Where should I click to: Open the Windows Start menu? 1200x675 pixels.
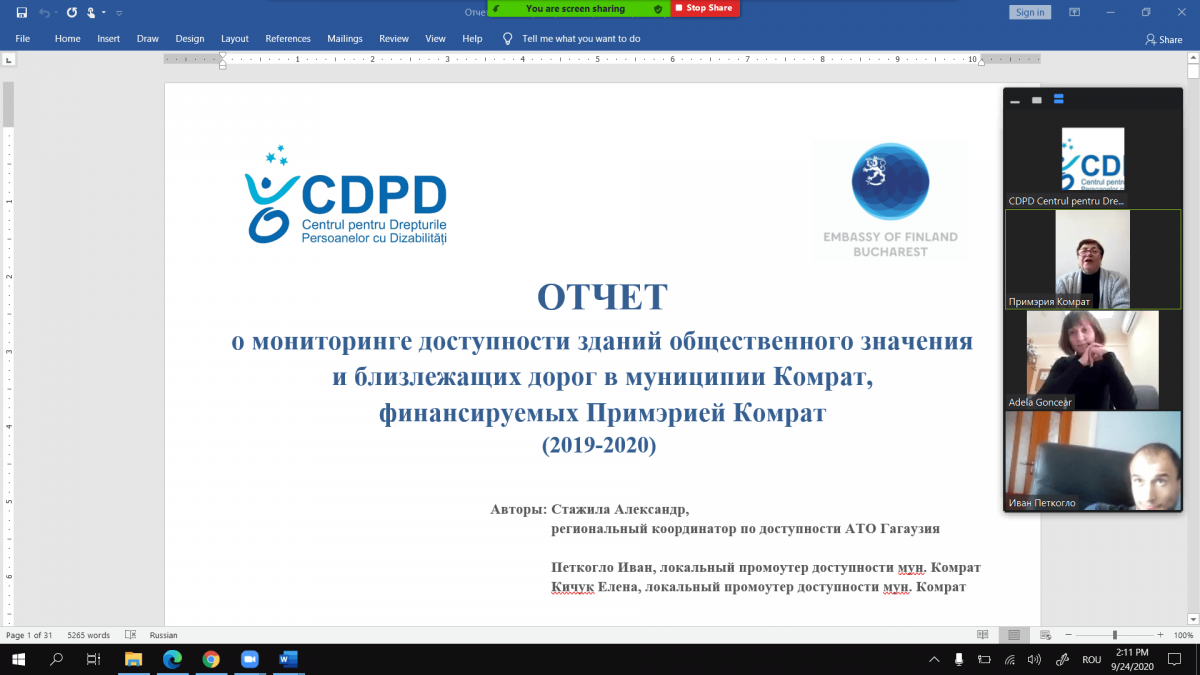pyautogui.click(x=19, y=659)
